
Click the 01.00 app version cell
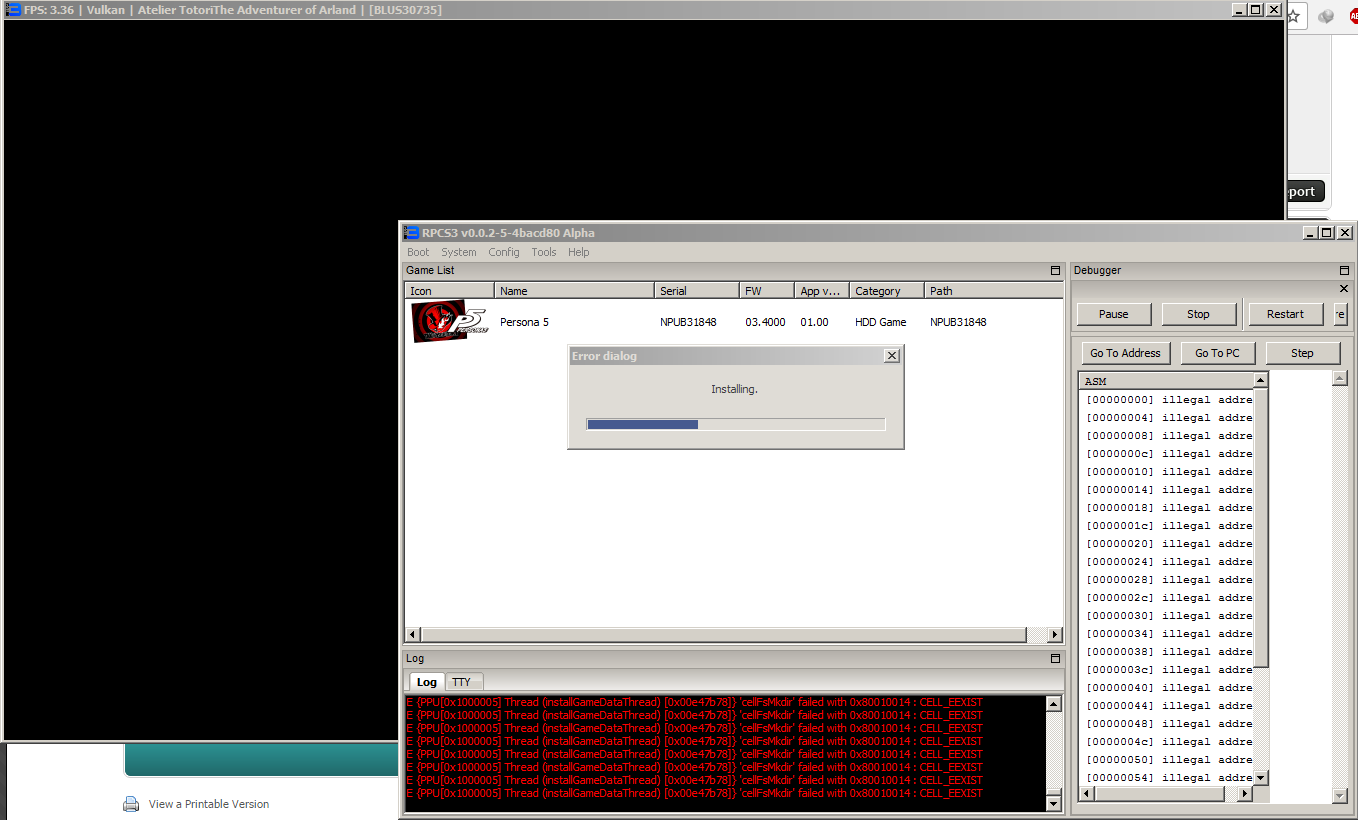coord(814,322)
